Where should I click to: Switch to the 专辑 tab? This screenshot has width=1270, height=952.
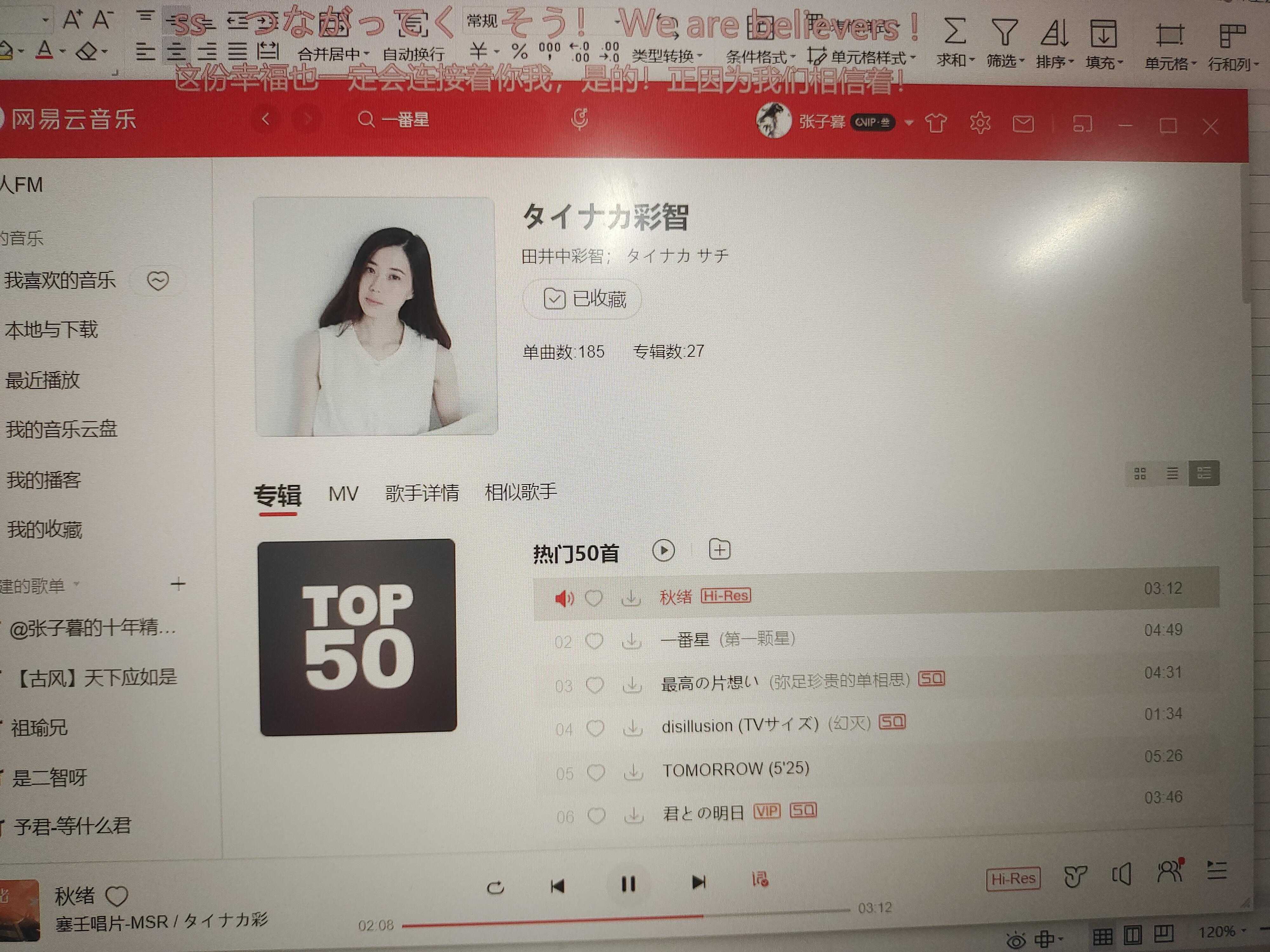278,495
